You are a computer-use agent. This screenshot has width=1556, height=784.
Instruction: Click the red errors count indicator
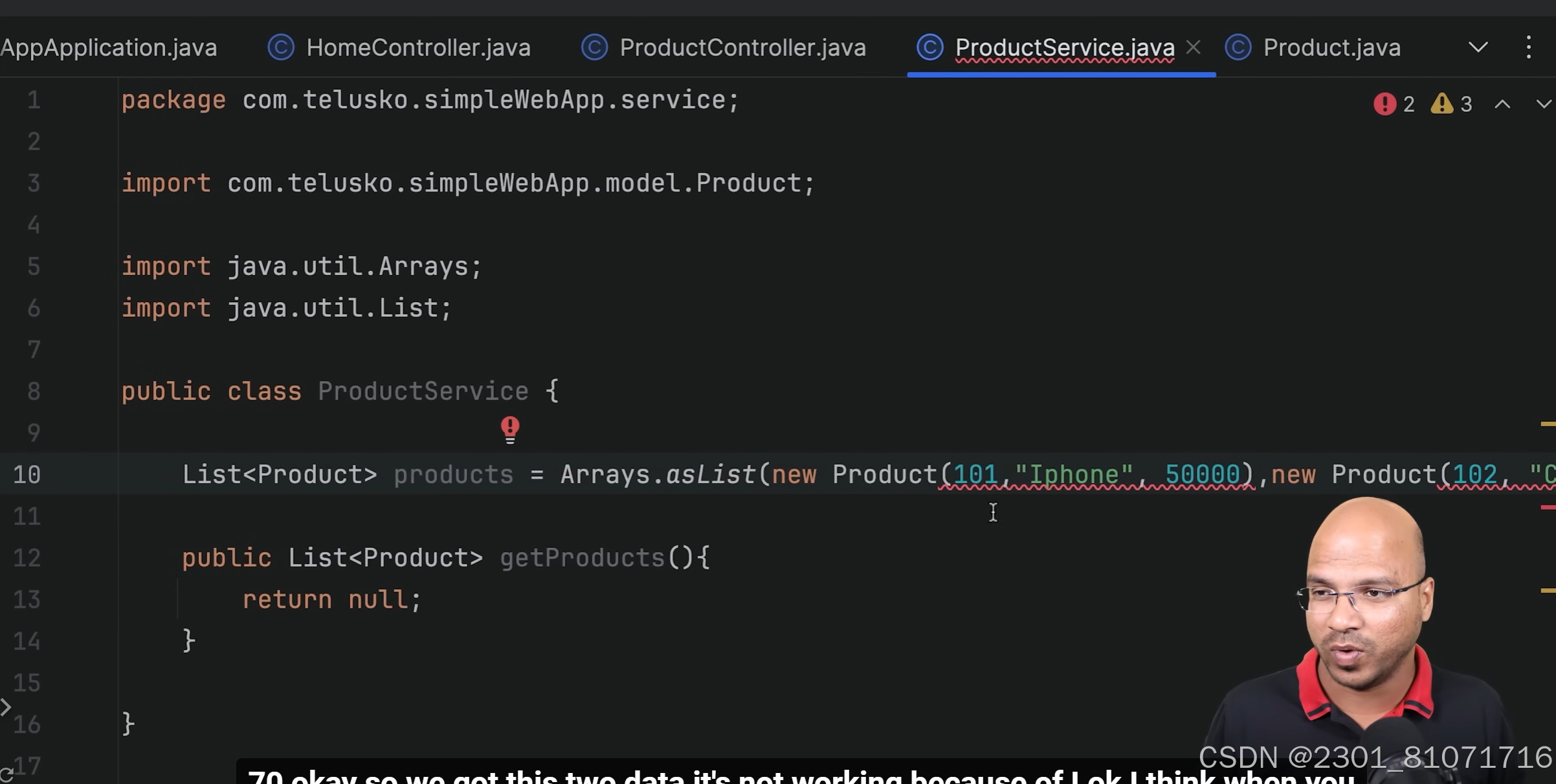point(1394,104)
